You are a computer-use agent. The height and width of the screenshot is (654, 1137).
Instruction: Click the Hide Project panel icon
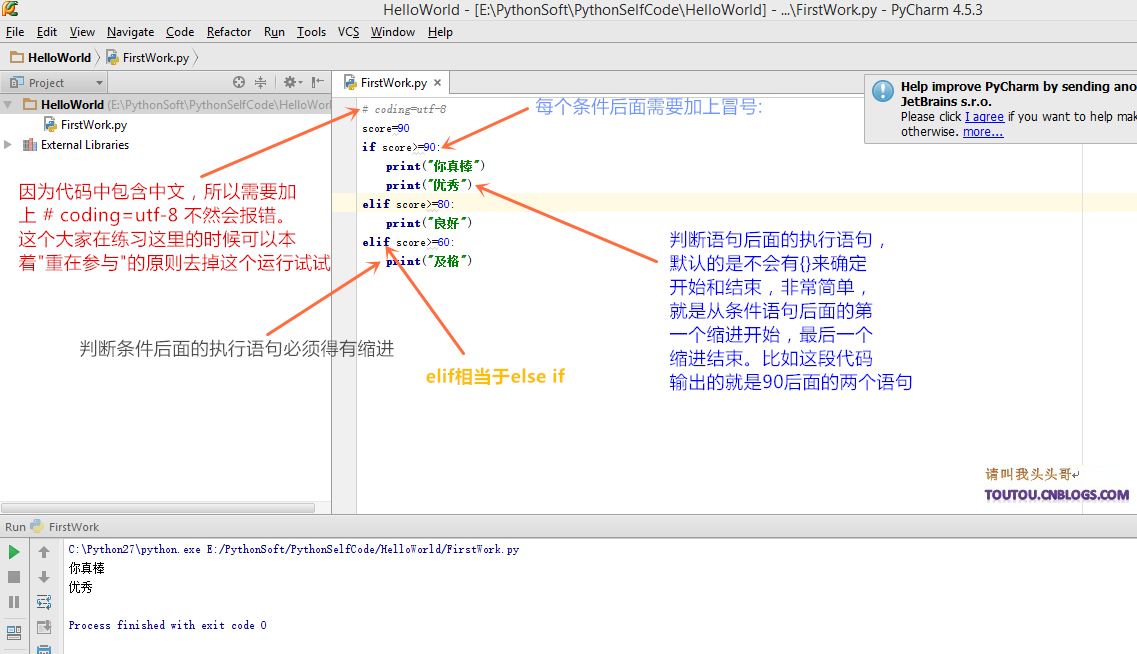pos(318,82)
